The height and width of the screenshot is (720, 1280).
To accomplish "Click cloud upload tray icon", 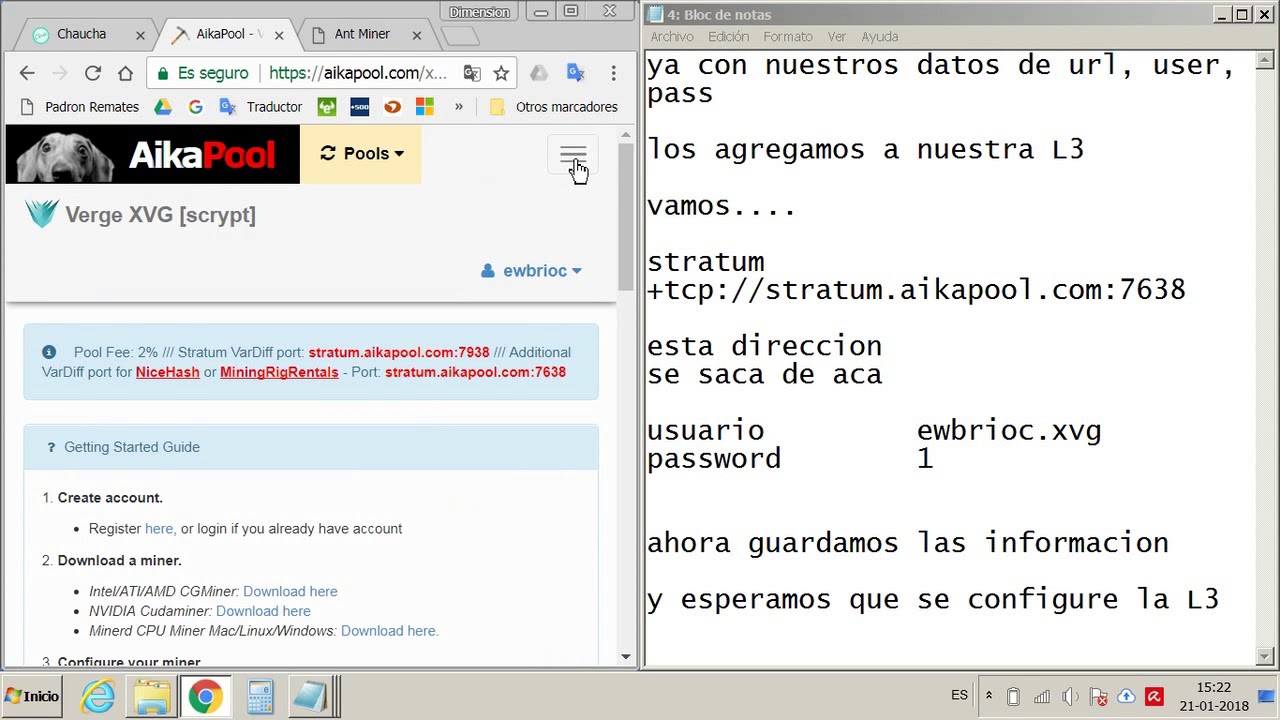I will (1126, 696).
